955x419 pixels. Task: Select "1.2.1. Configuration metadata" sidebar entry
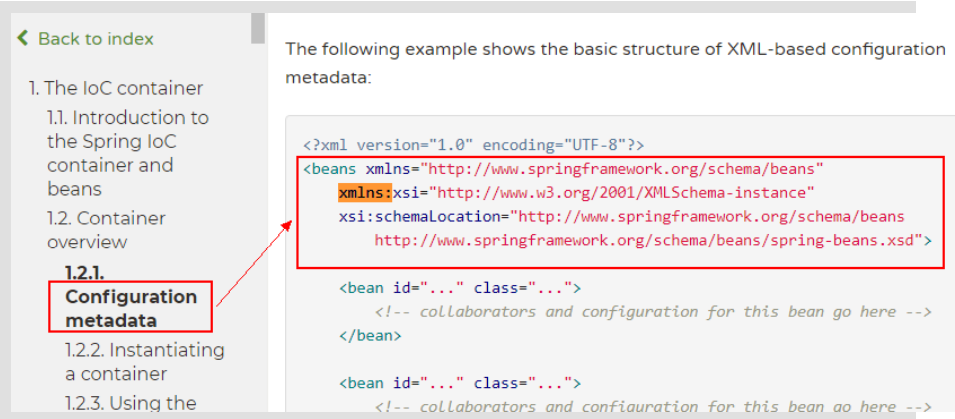tap(131, 297)
